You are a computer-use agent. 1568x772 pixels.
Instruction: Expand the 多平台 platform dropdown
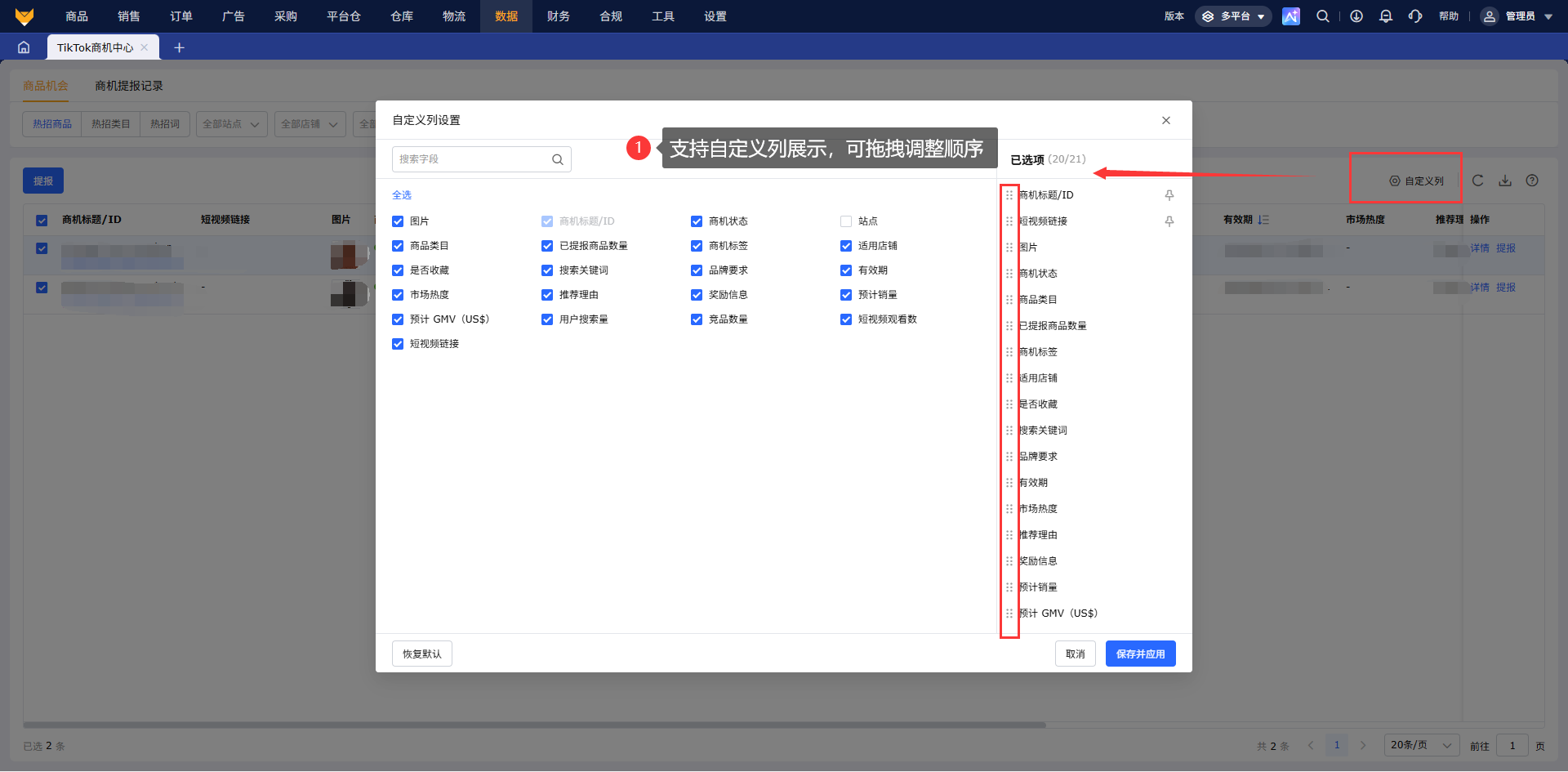click(1233, 16)
